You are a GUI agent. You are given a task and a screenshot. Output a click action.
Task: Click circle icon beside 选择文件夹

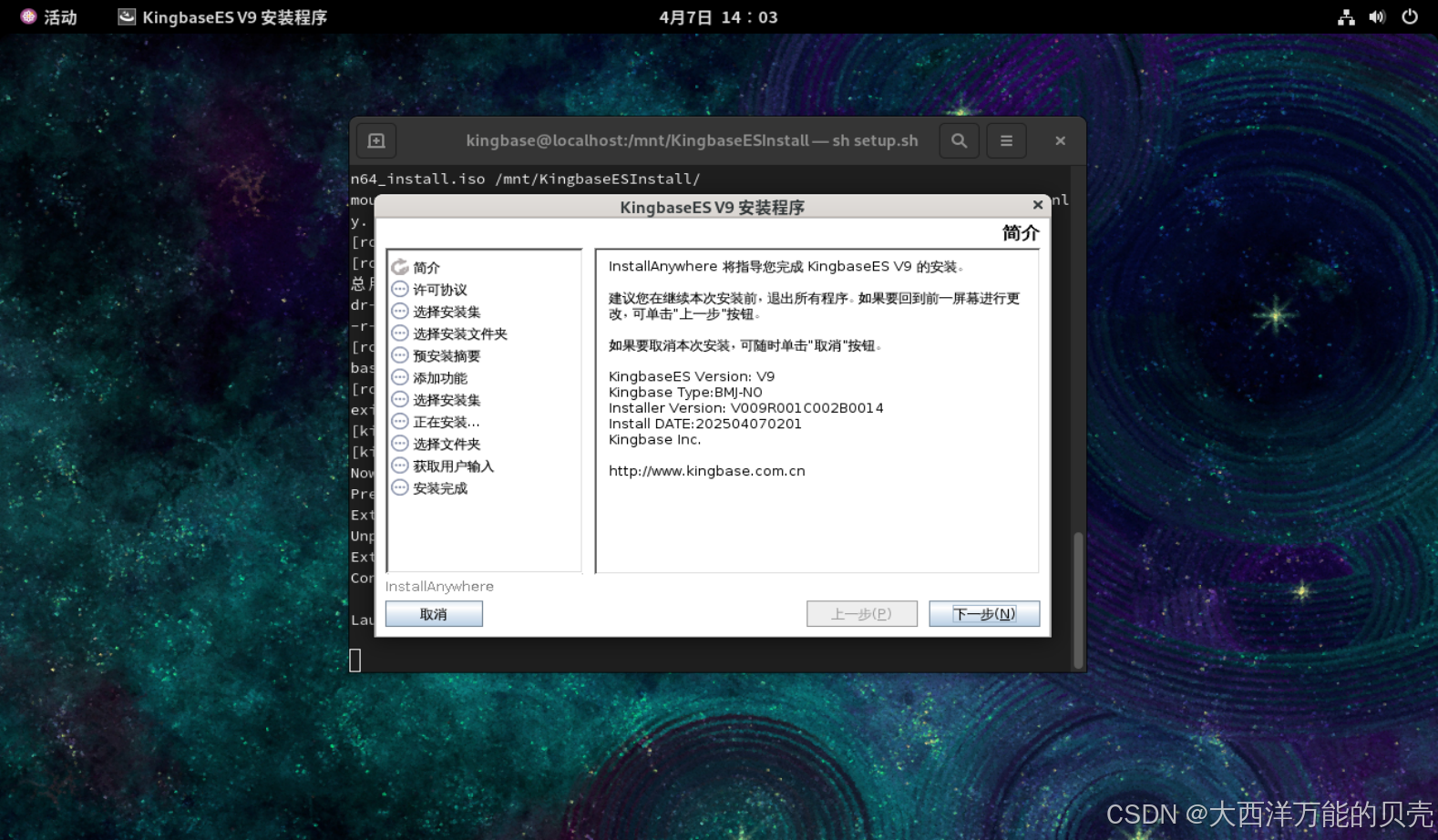(400, 444)
